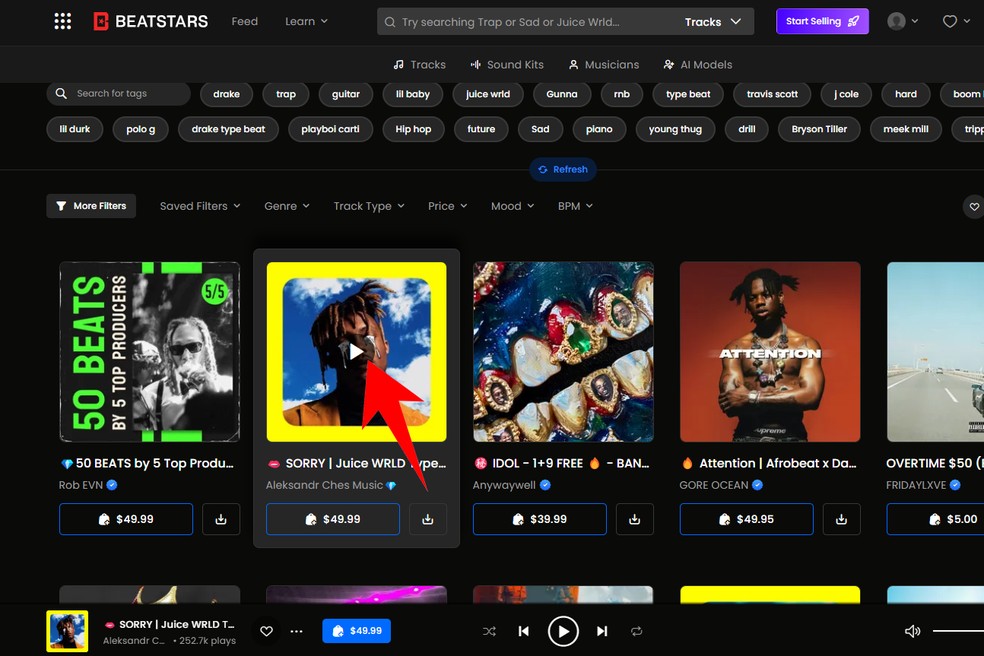
Task: Open the More Filters panel
Action: [x=91, y=206]
